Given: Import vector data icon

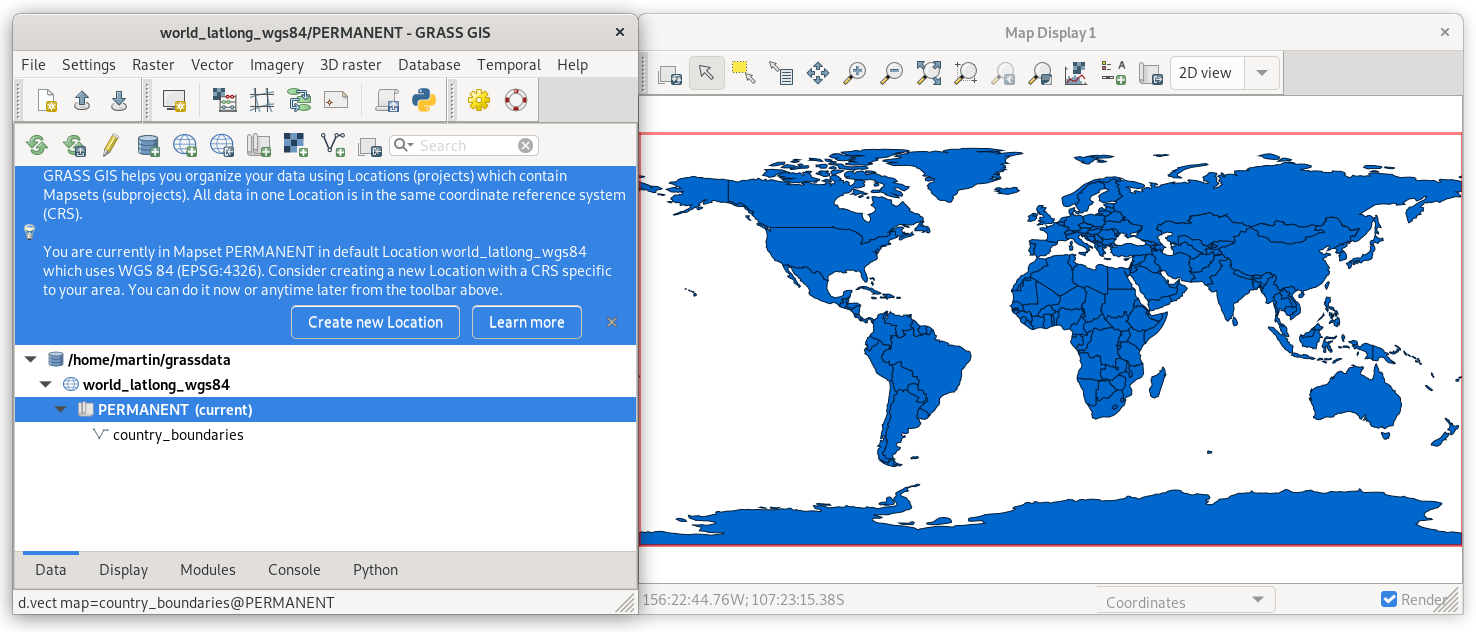Looking at the screenshot, I should pyautogui.click(x=333, y=146).
